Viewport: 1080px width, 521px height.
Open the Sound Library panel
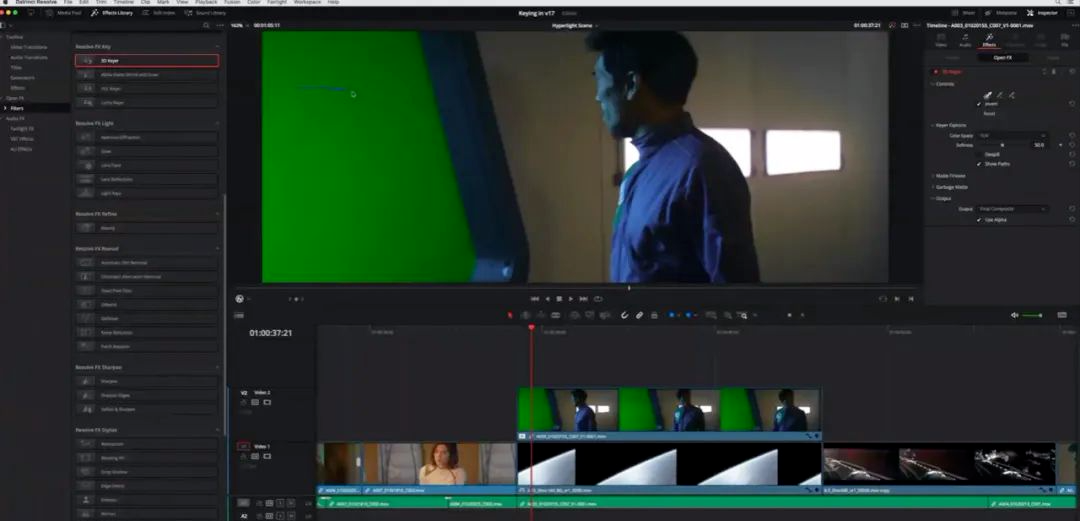tap(206, 13)
